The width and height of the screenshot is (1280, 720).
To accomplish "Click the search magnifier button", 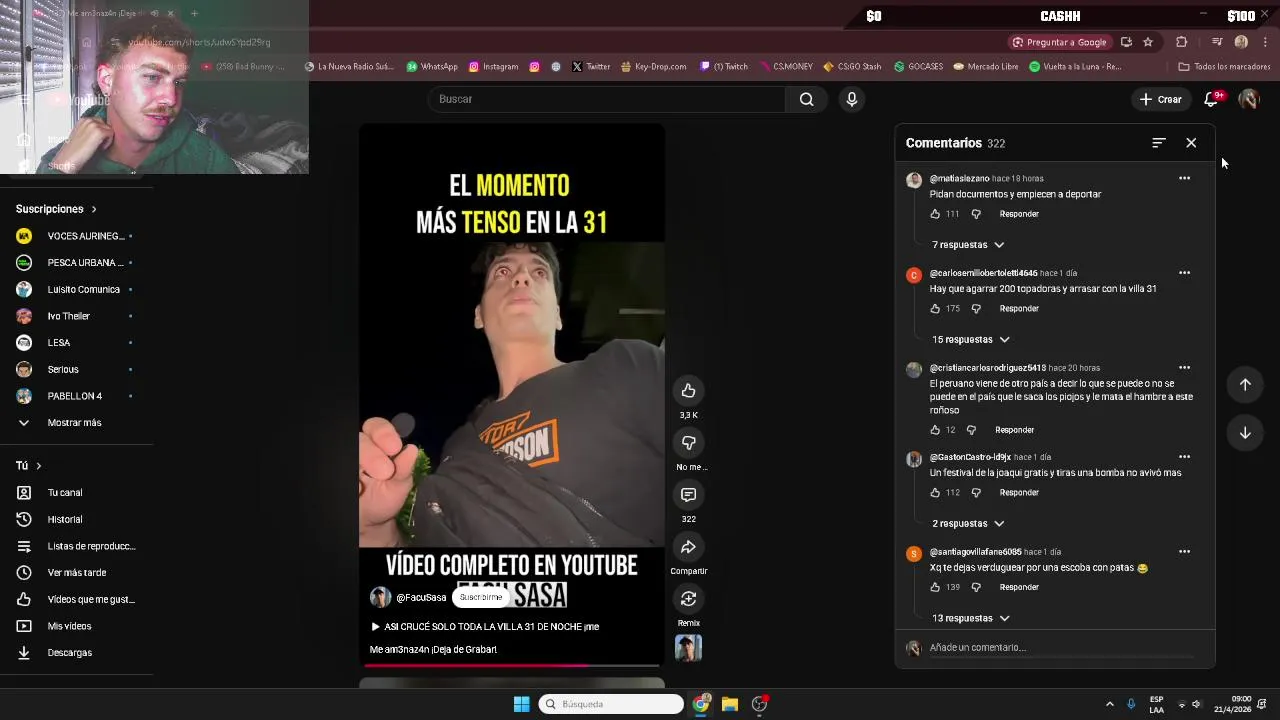I will tap(806, 99).
